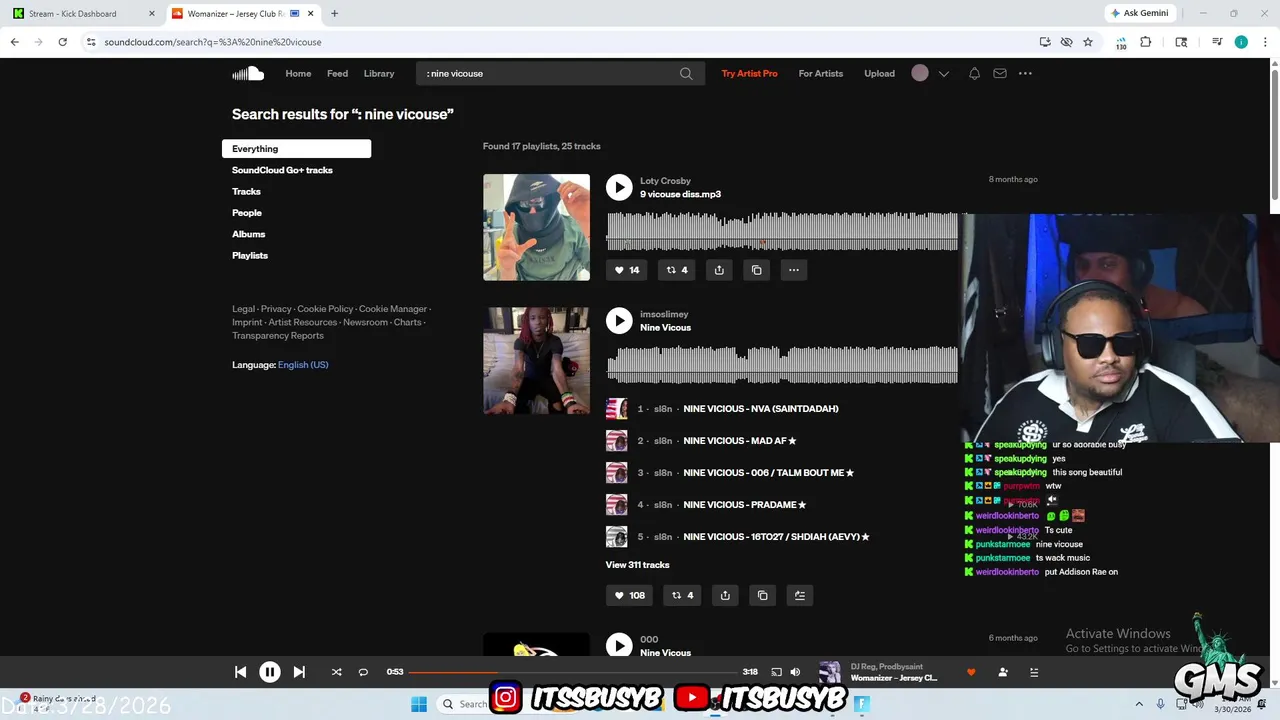
Task: Share the 9 vicouse diss.mp3 track
Action: [719, 270]
